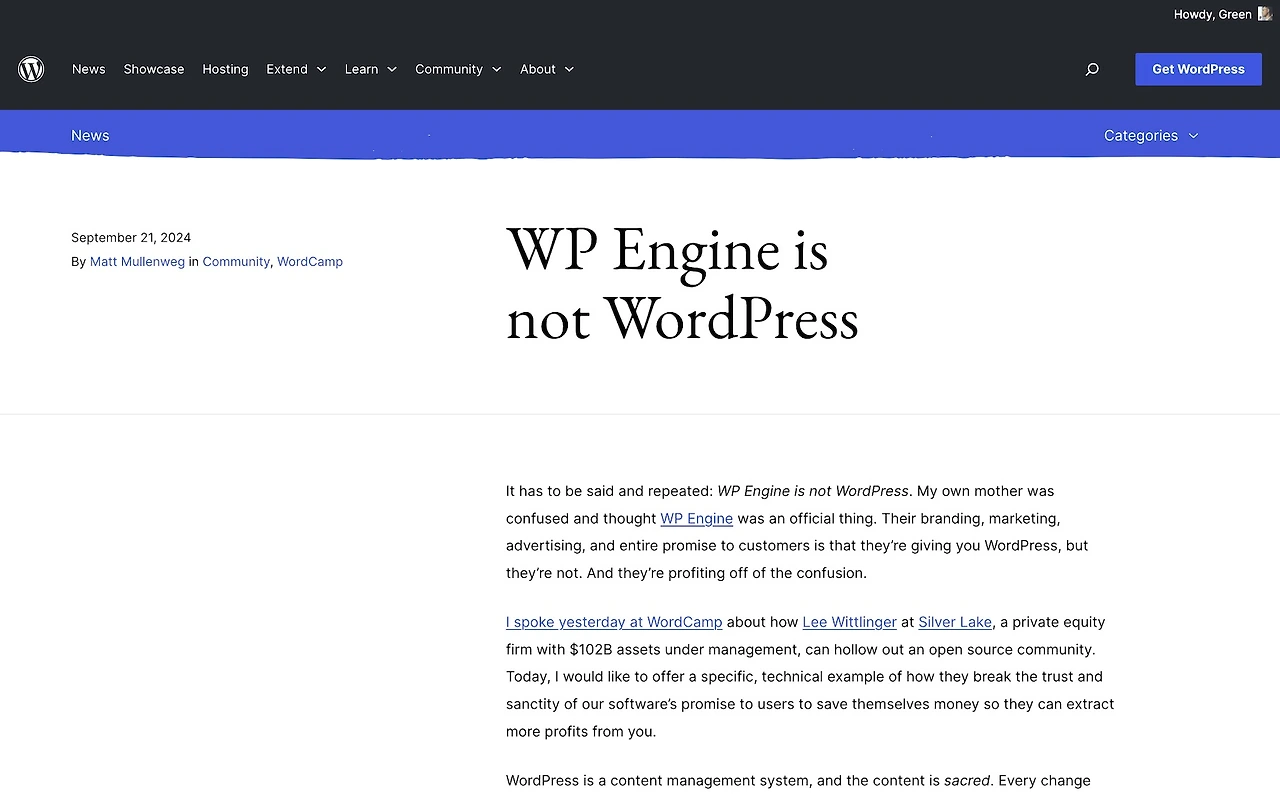
Task: Open the Learn menu label
Action: tap(361, 69)
